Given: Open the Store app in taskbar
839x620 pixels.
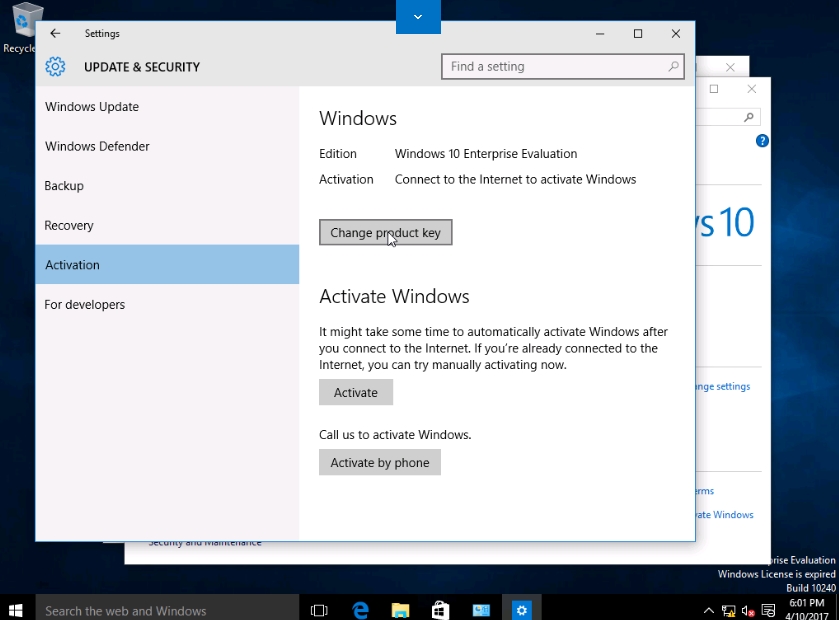Looking at the screenshot, I should [440, 609].
